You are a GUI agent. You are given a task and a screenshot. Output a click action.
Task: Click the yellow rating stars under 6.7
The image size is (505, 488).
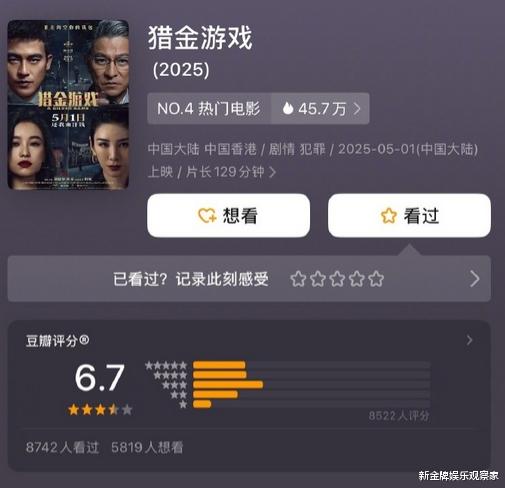tap(100, 409)
